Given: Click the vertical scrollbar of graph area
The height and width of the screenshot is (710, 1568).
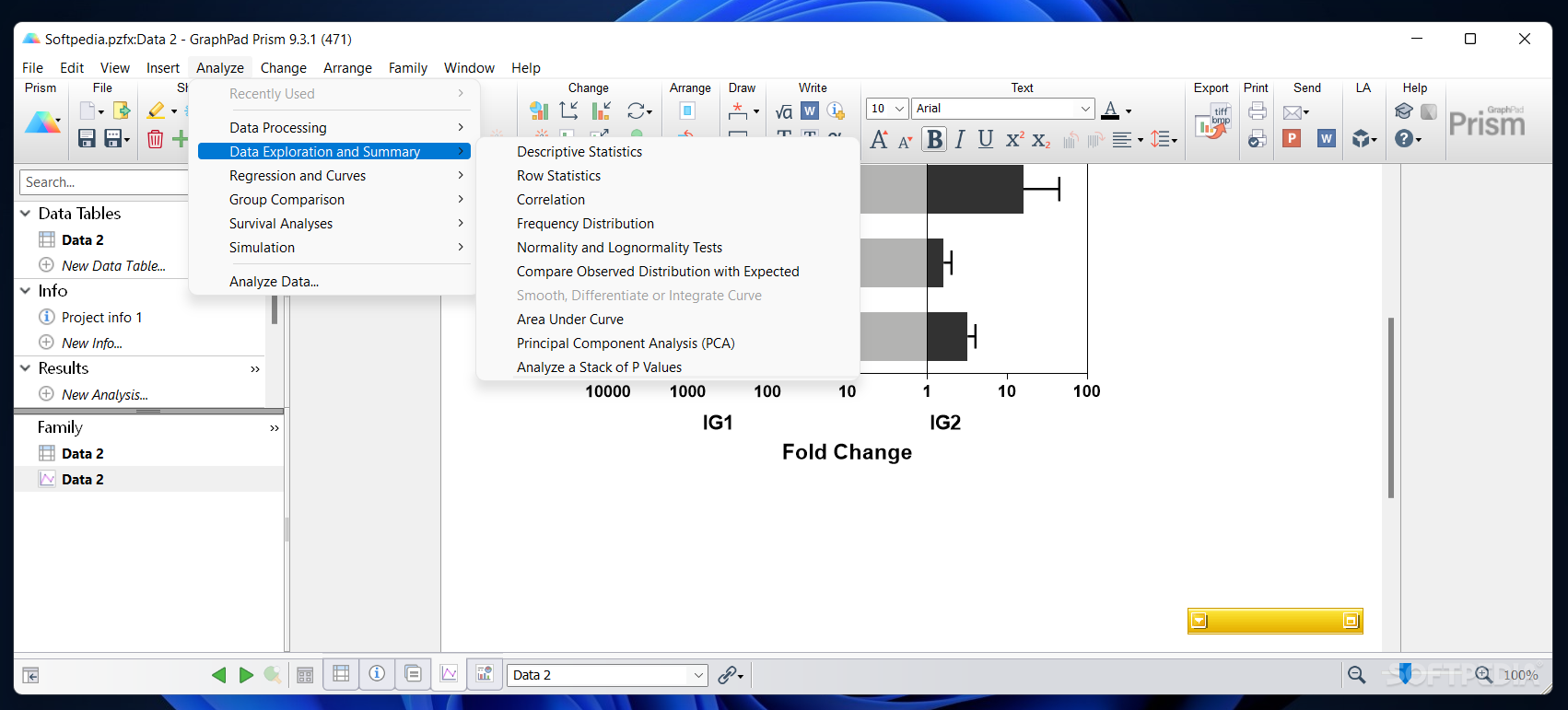Looking at the screenshot, I should [x=1391, y=408].
